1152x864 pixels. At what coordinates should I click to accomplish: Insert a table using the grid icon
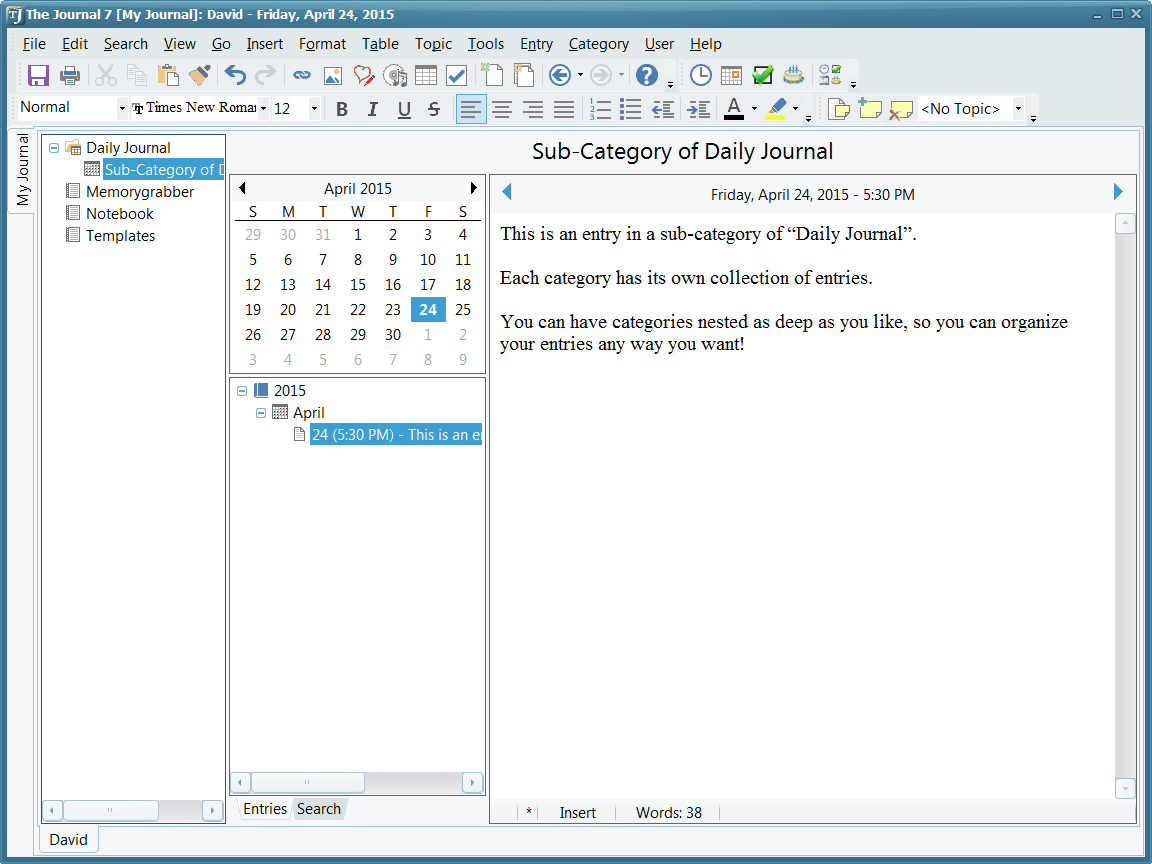(426, 75)
